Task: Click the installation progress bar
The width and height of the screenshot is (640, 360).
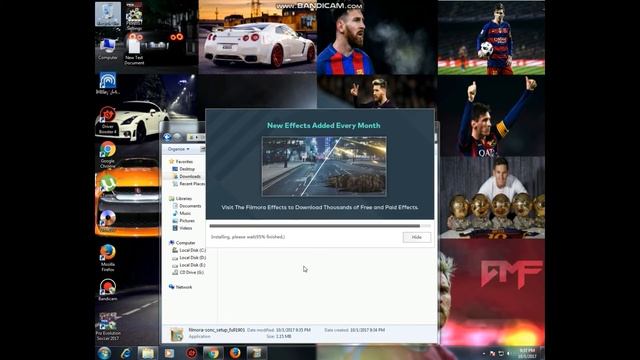Action: click(320, 226)
